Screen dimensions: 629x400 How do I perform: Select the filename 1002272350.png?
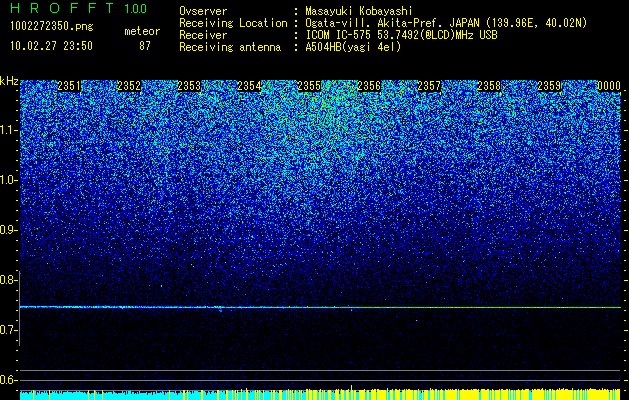(x=52, y=27)
